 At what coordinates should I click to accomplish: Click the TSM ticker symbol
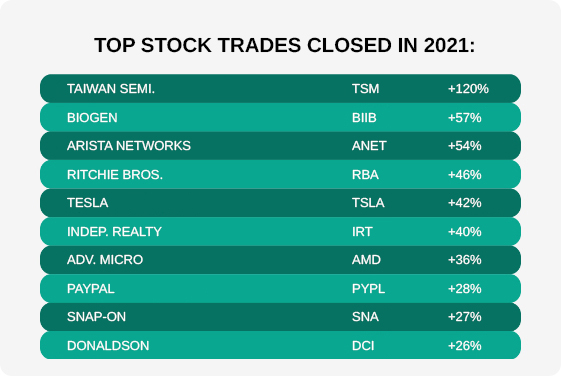coord(365,89)
